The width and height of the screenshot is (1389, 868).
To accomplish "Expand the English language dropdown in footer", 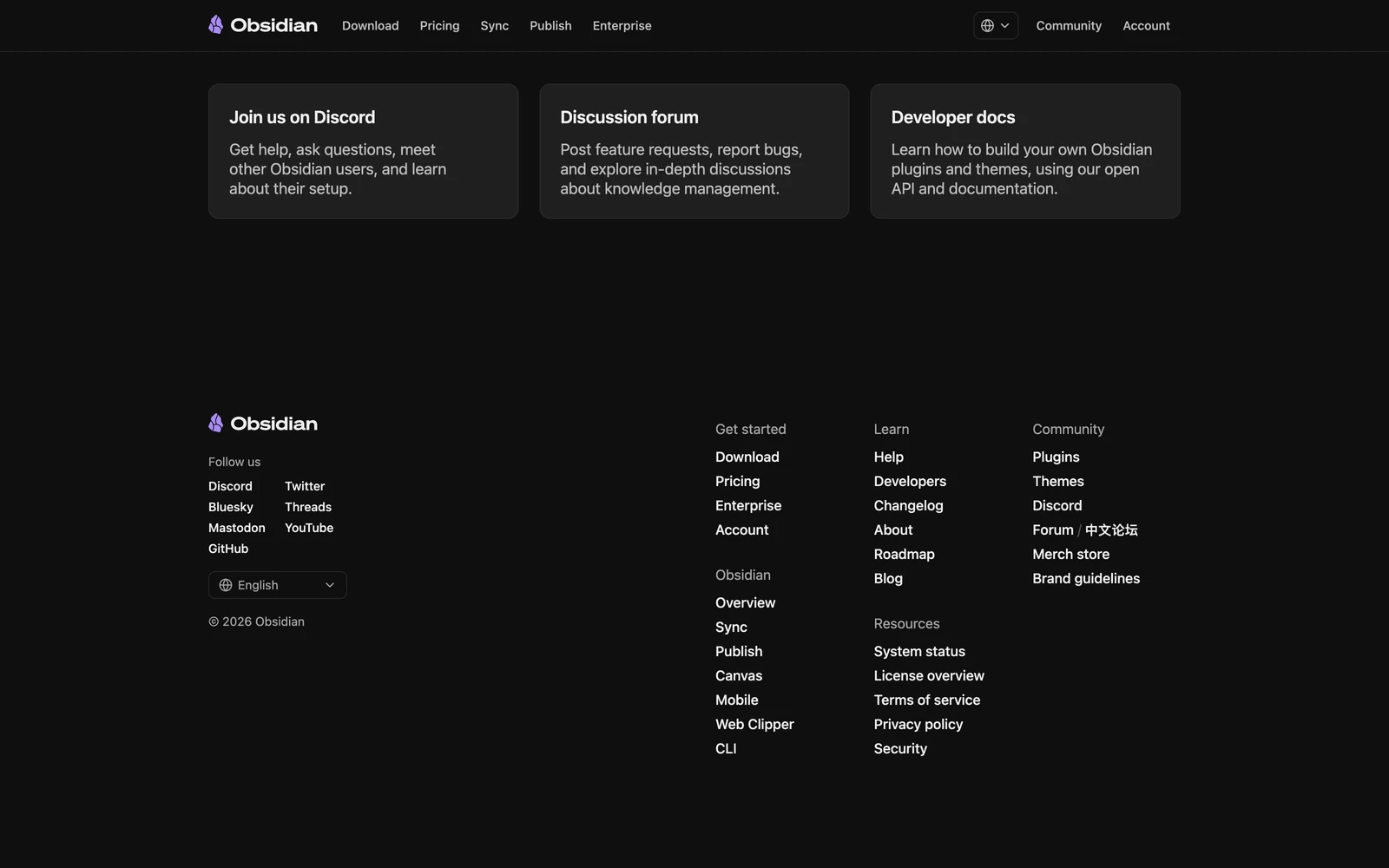I will (277, 585).
